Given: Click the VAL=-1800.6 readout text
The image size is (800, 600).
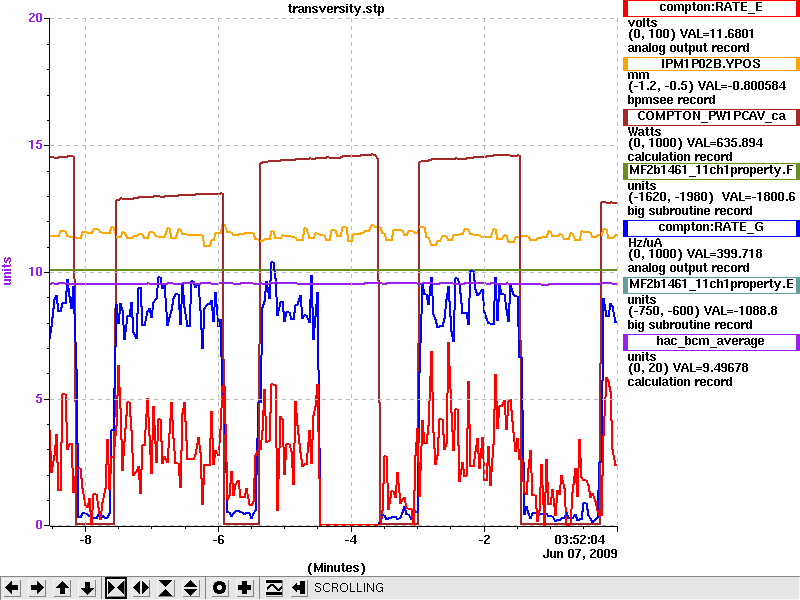Looking at the screenshot, I should coord(759,197).
